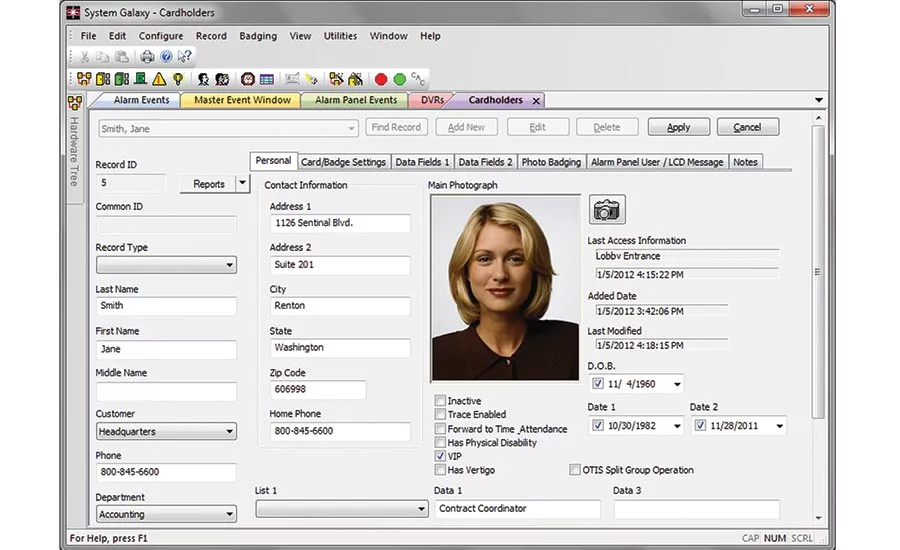900x550 pixels.
Task: Click the lightbulb toolbar icon
Action: coord(178,79)
